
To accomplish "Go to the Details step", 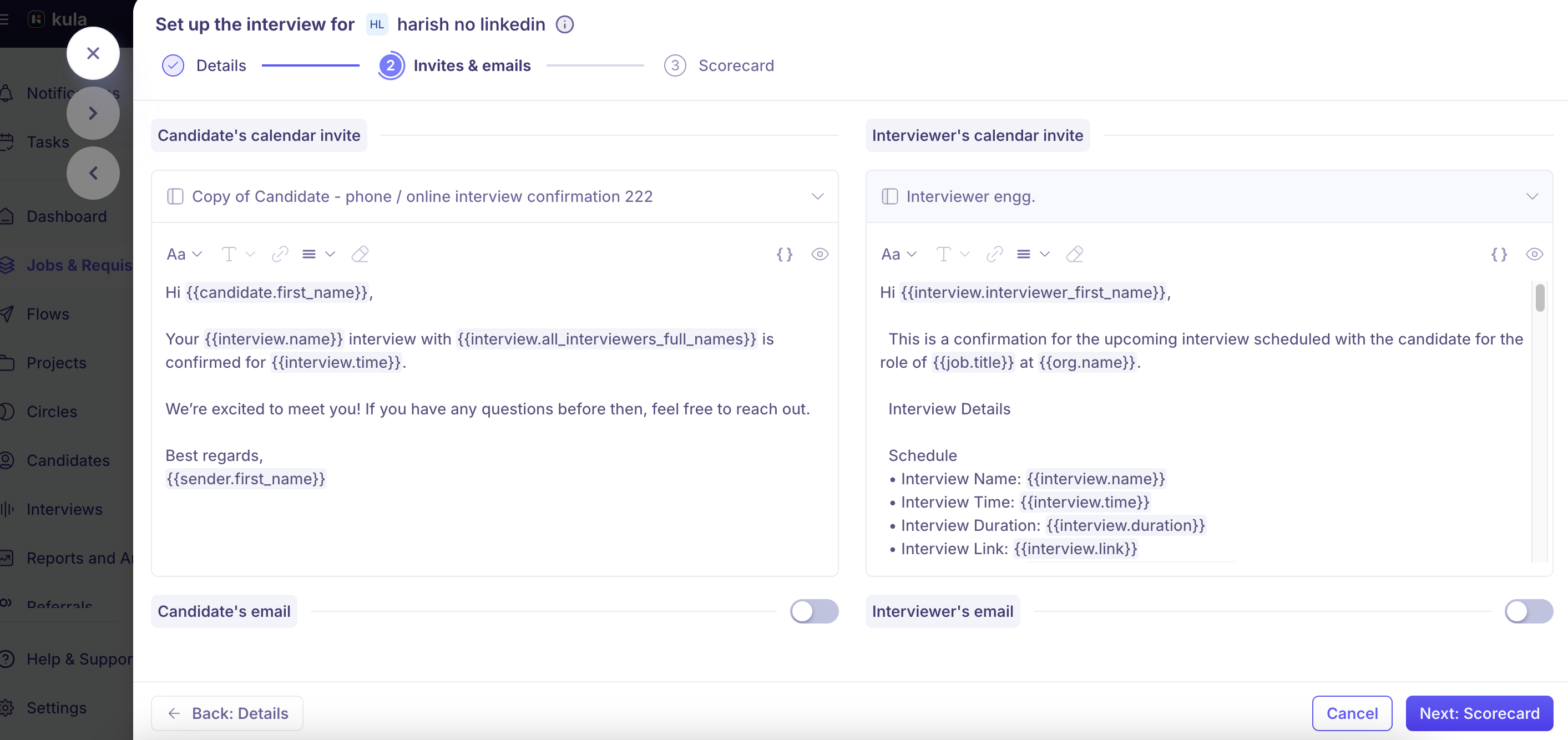I will [204, 65].
